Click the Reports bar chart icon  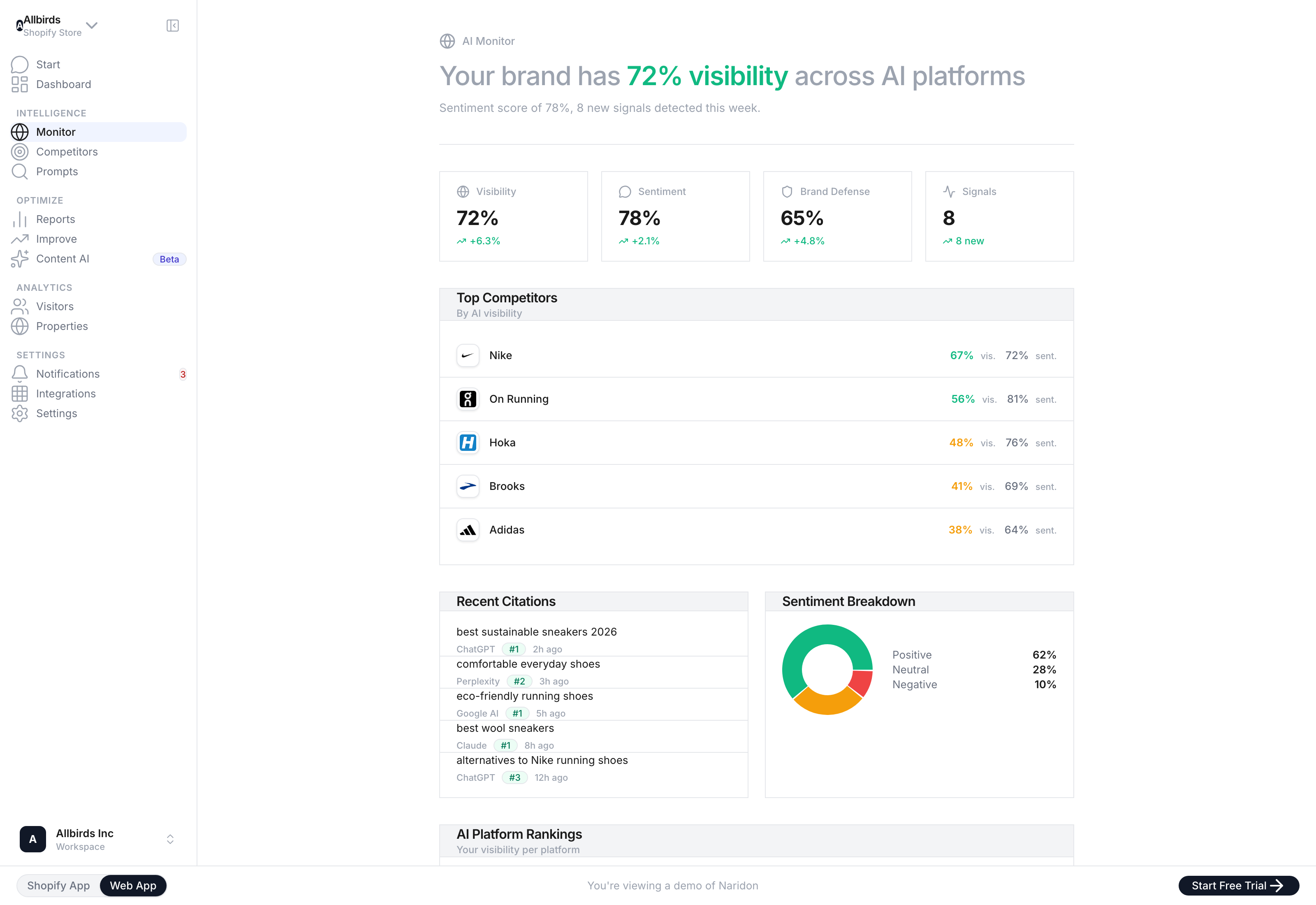coord(20,219)
